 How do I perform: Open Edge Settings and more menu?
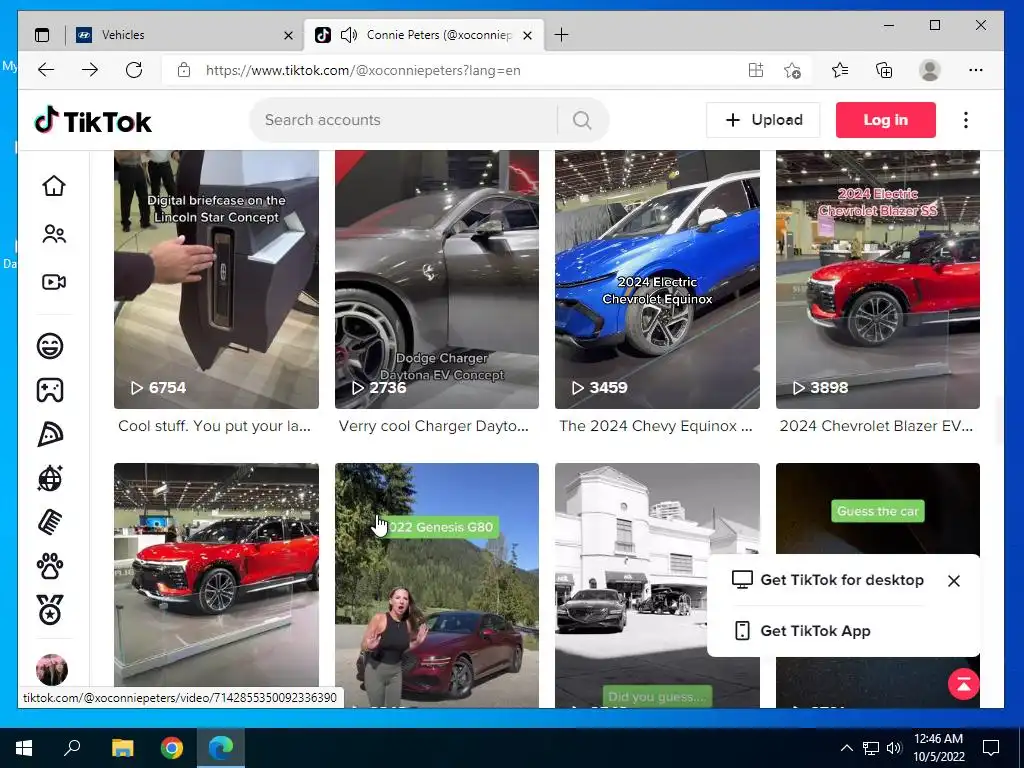coord(976,70)
